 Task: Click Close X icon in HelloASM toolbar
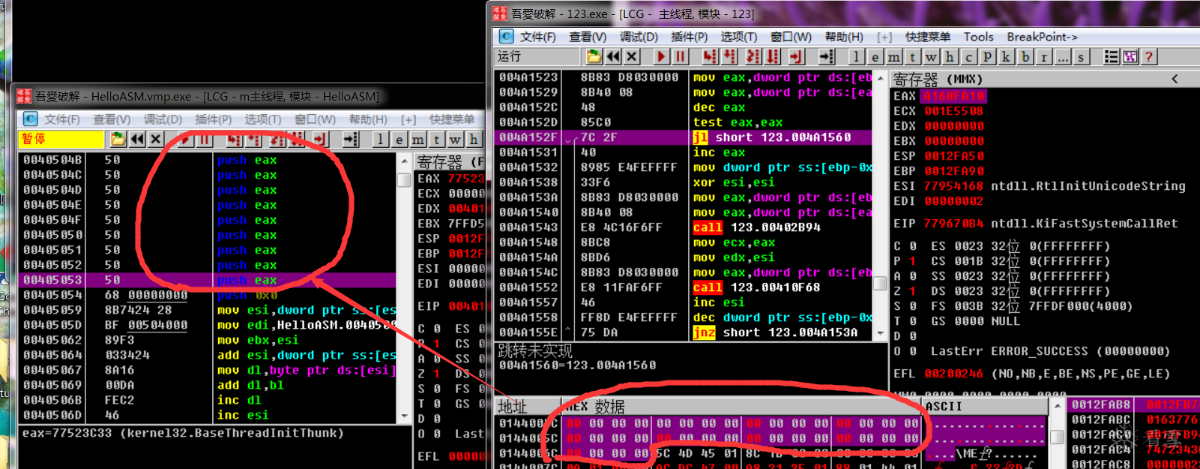coord(155,139)
